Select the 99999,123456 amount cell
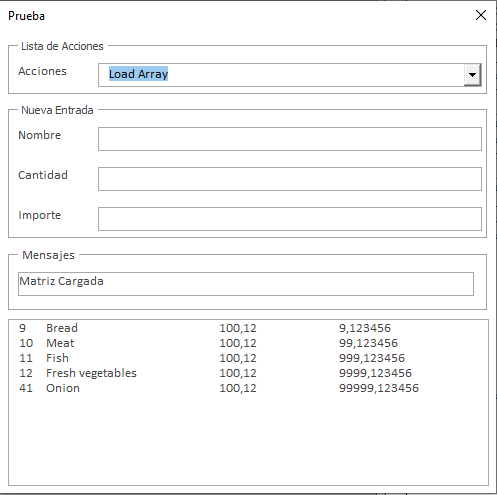This screenshot has width=497, height=495. point(379,388)
